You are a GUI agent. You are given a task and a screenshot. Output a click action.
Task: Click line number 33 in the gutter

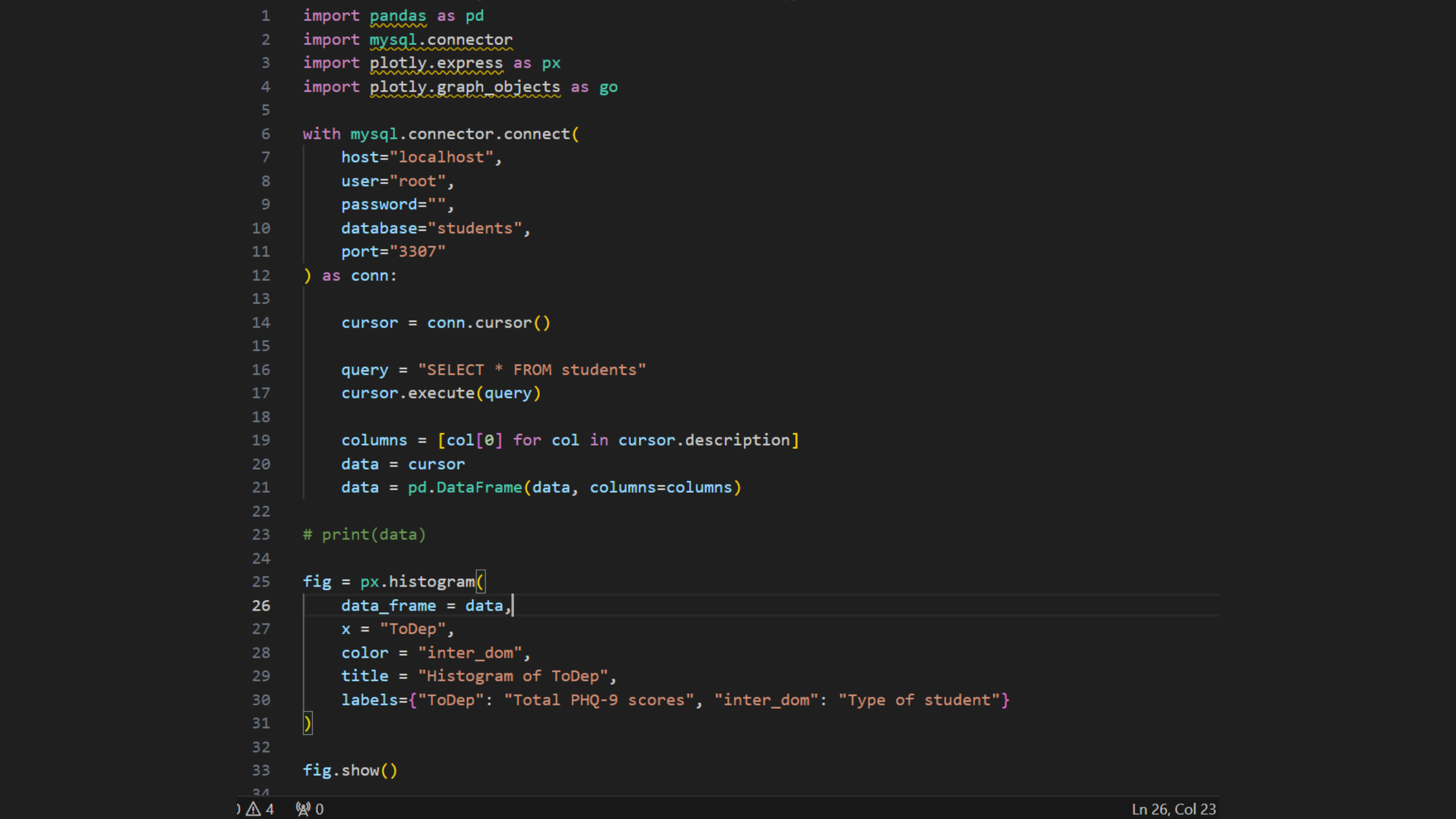[261, 770]
